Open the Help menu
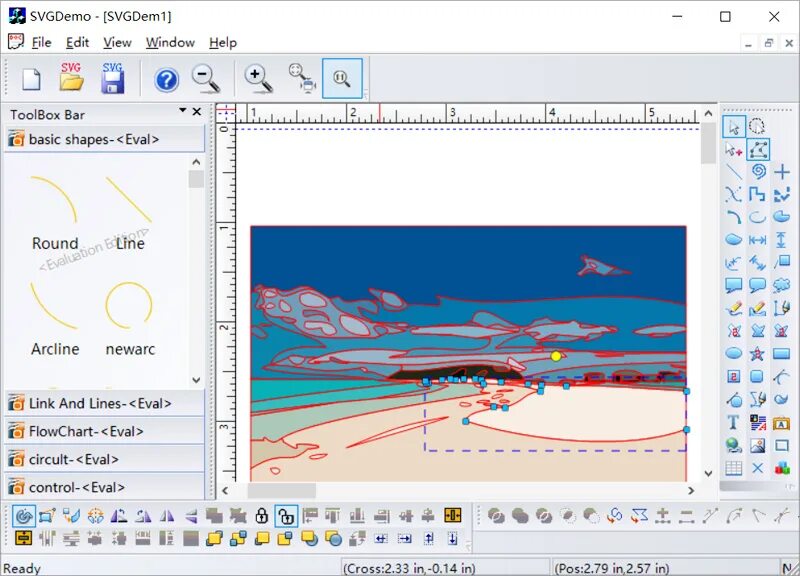800x576 pixels. pos(223,42)
